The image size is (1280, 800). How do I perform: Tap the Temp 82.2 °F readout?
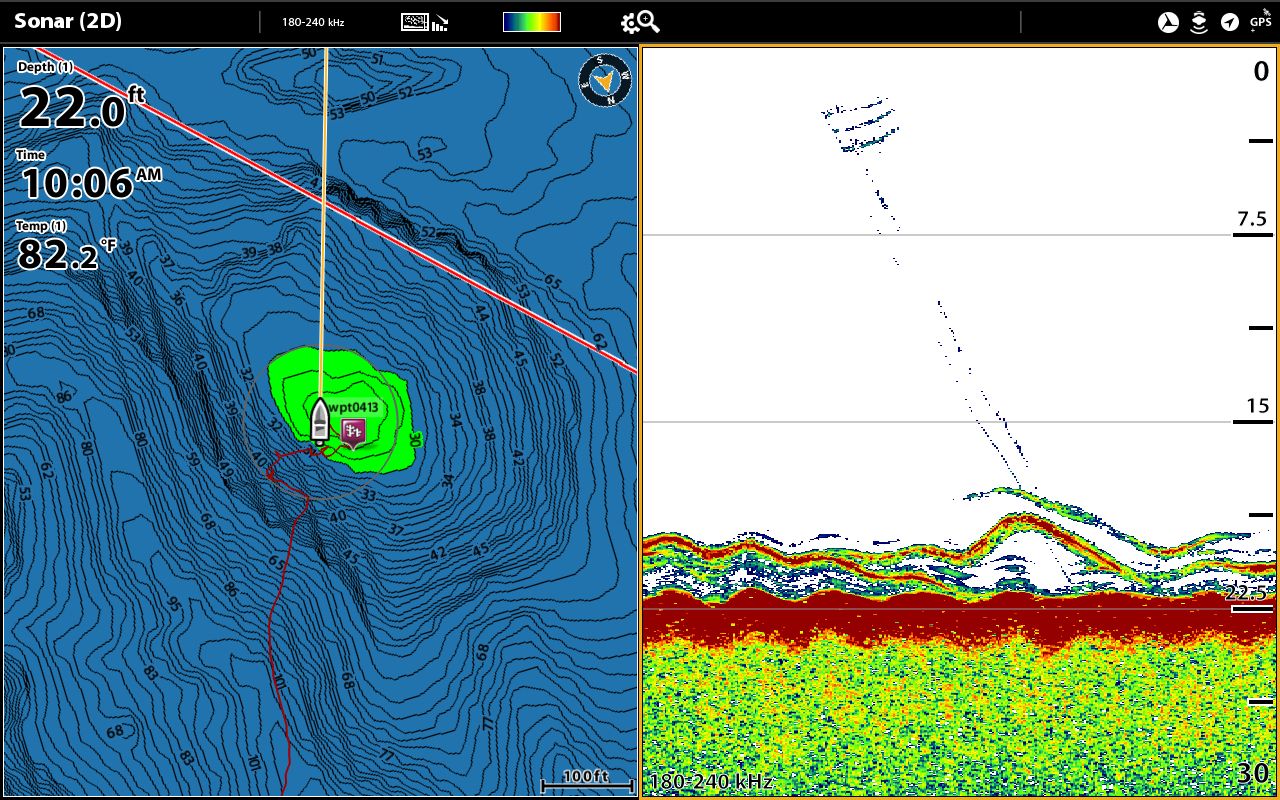pyautogui.click(x=66, y=247)
